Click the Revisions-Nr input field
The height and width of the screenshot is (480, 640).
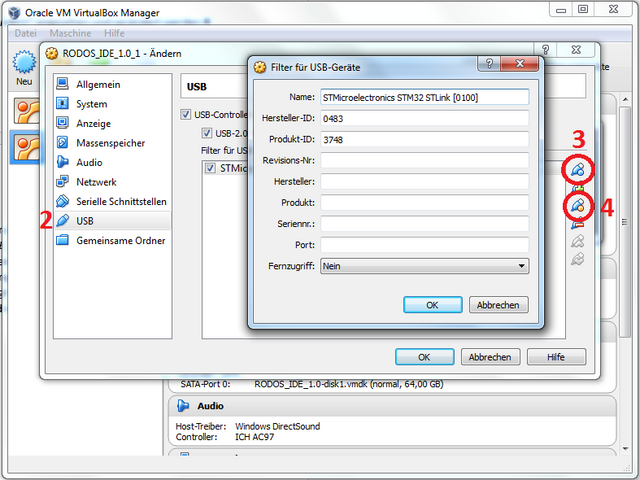(x=424, y=160)
